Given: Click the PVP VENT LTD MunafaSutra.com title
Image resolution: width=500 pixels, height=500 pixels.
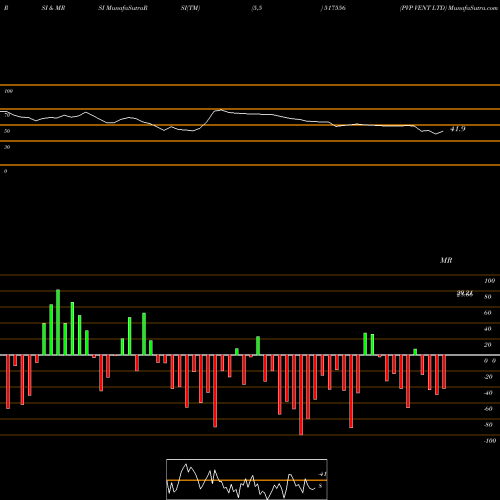Looking at the screenshot, I should (x=449, y=8).
